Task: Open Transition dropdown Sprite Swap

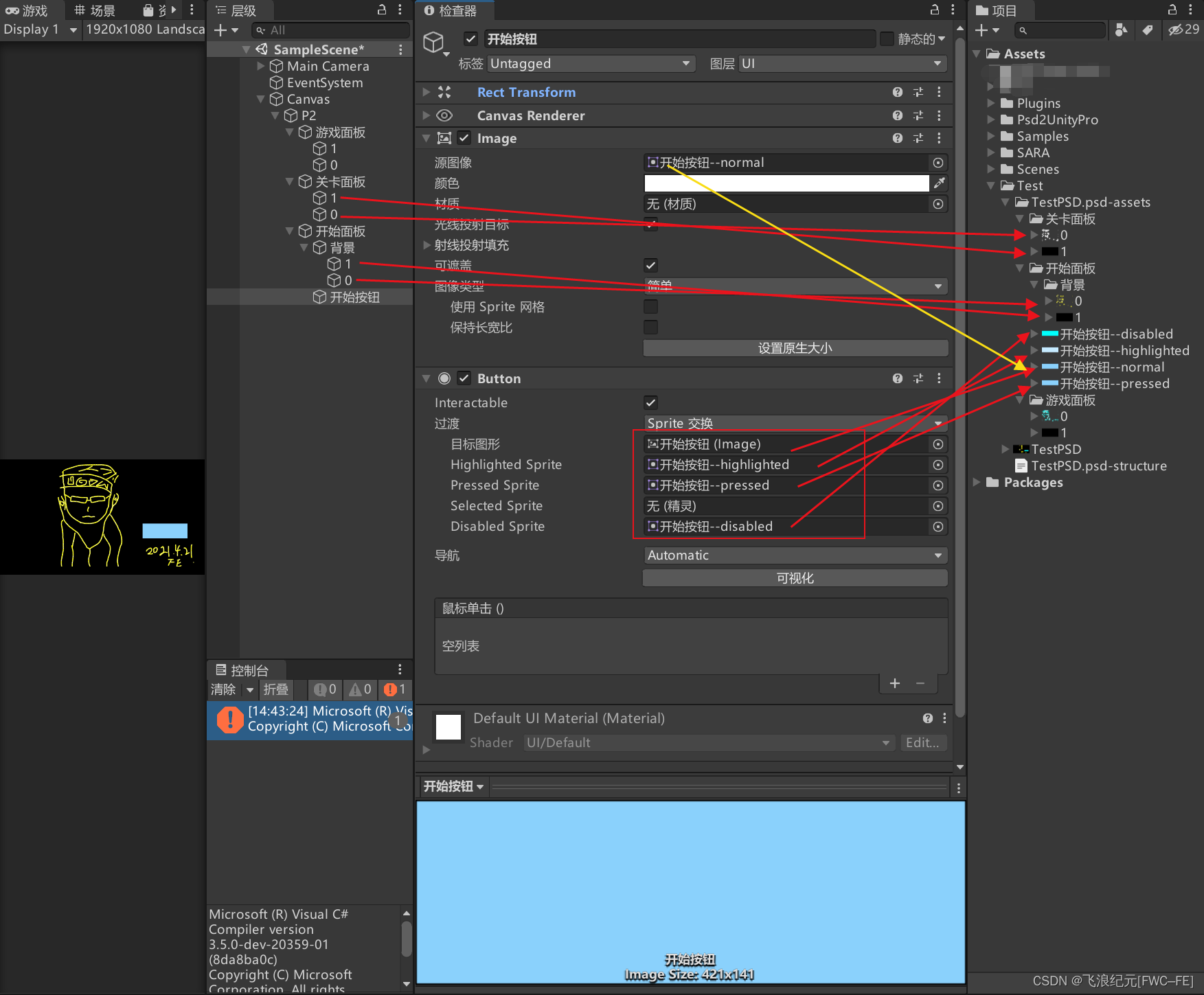Action: coord(795,423)
